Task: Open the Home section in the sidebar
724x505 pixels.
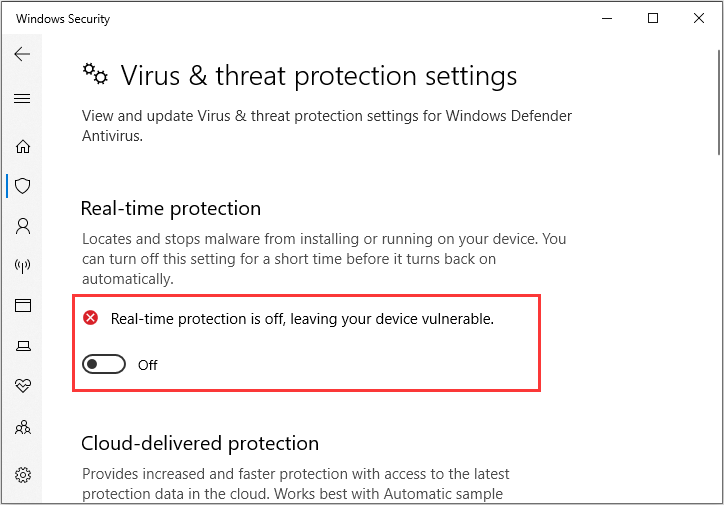Action: pyautogui.click(x=23, y=146)
